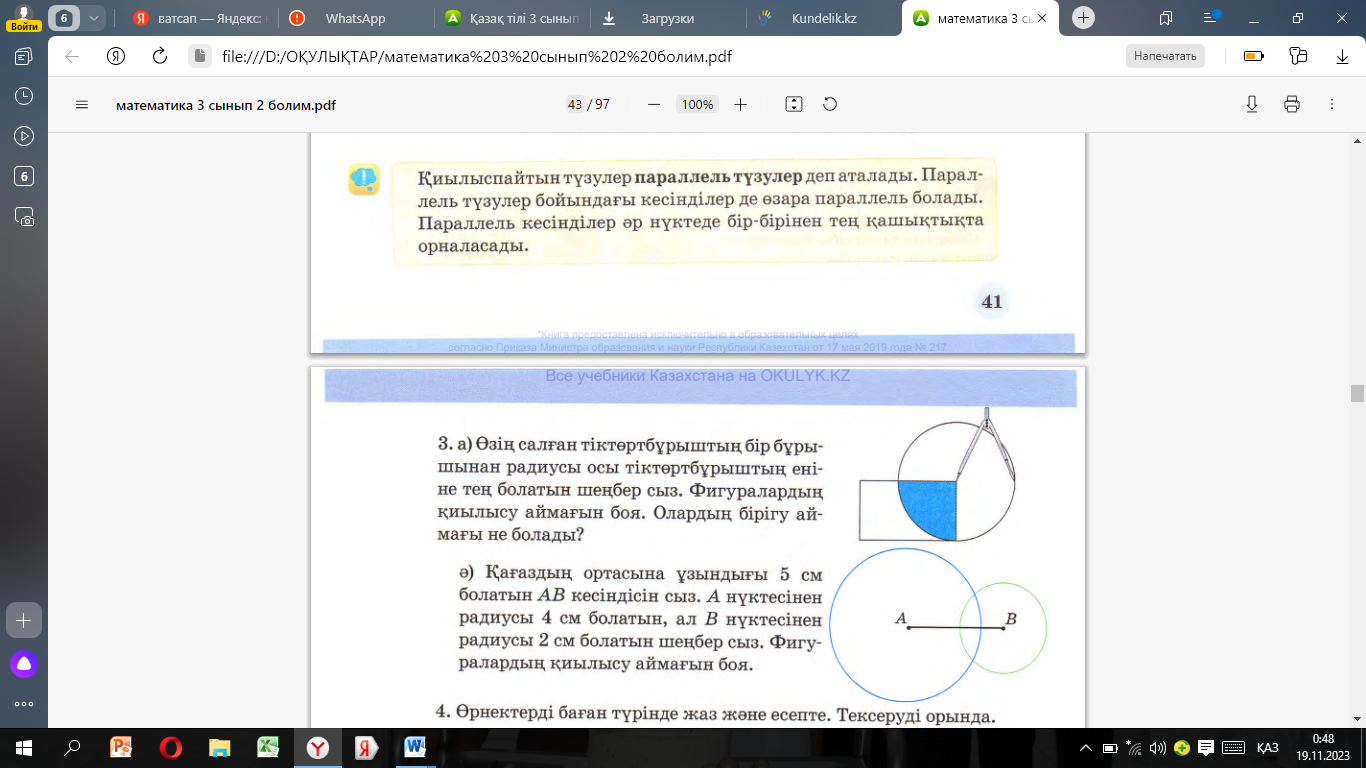Click the ҚАЗ keyboard language indicator
The height and width of the screenshot is (768, 1366).
click(x=1267, y=748)
